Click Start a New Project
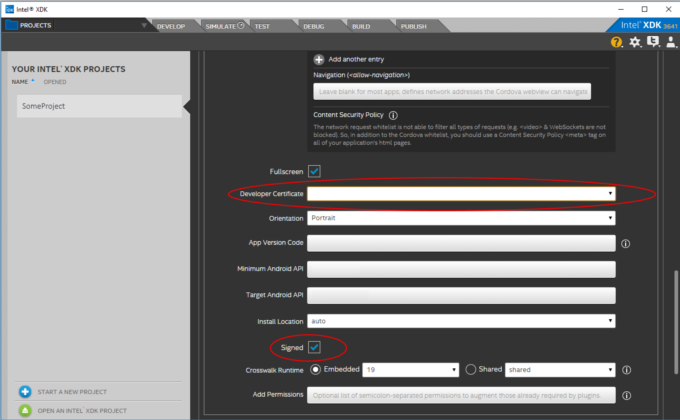The height and width of the screenshot is (420, 680). click(x=72, y=392)
